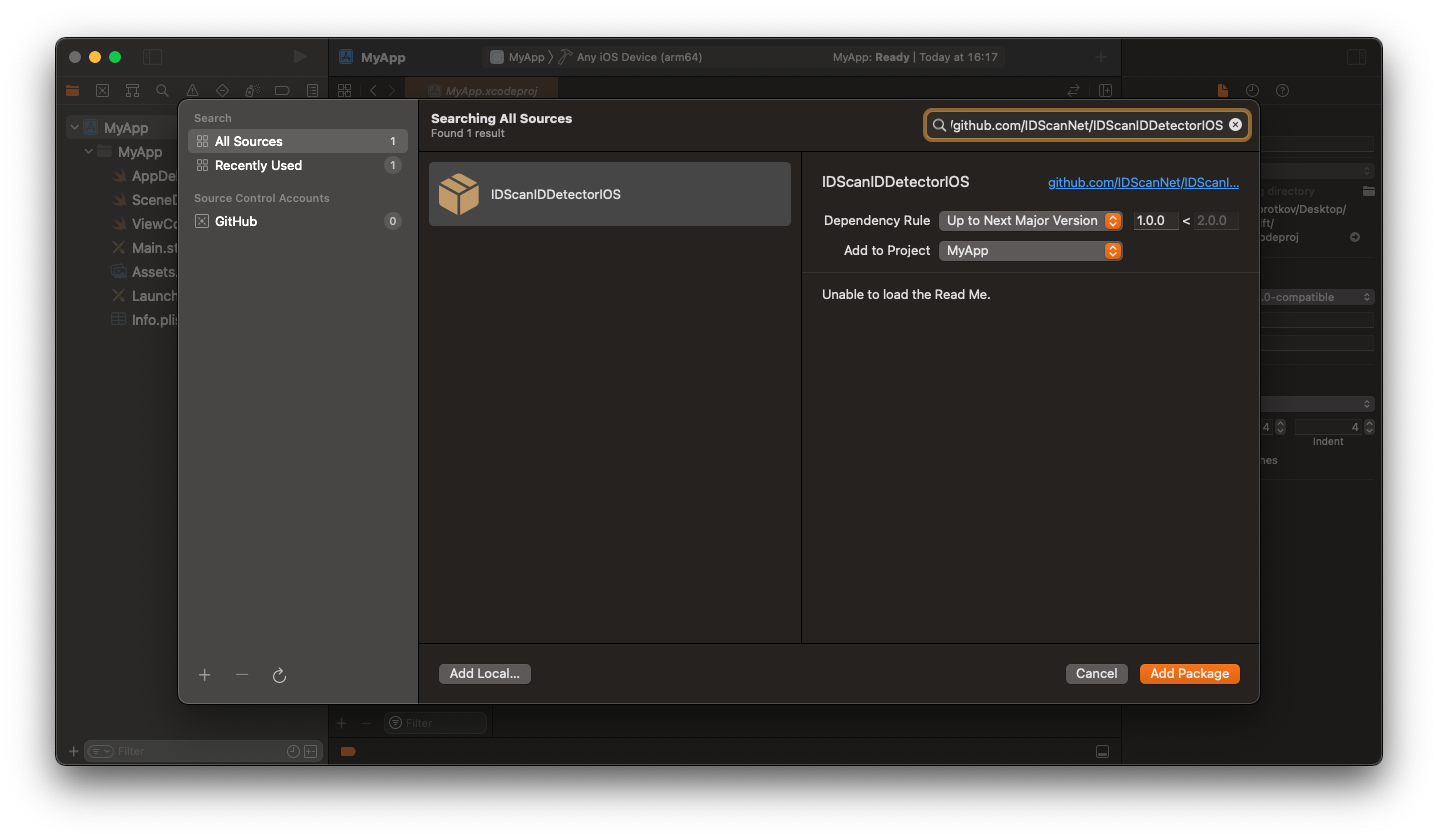The width and height of the screenshot is (1438, 839).
Task: Choose the Any iOS Device destination
Action: [x=630, y=57]
